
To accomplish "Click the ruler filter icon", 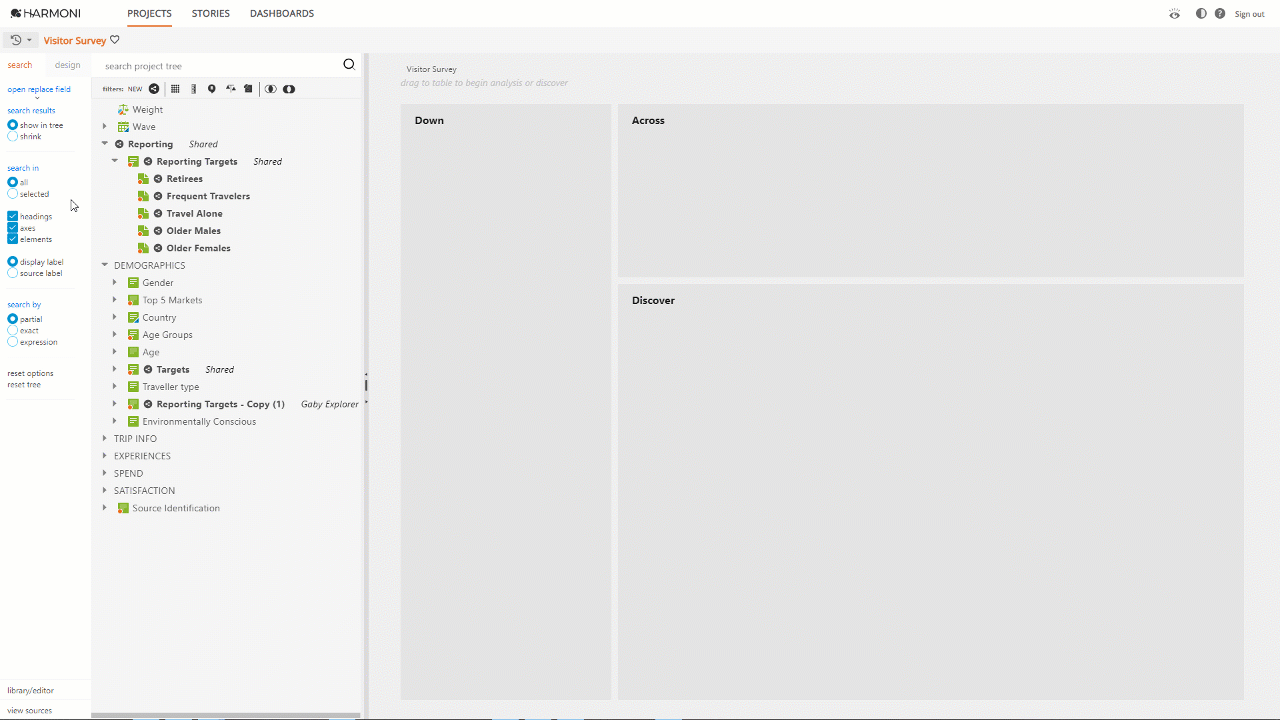I will tap(193, 89).
